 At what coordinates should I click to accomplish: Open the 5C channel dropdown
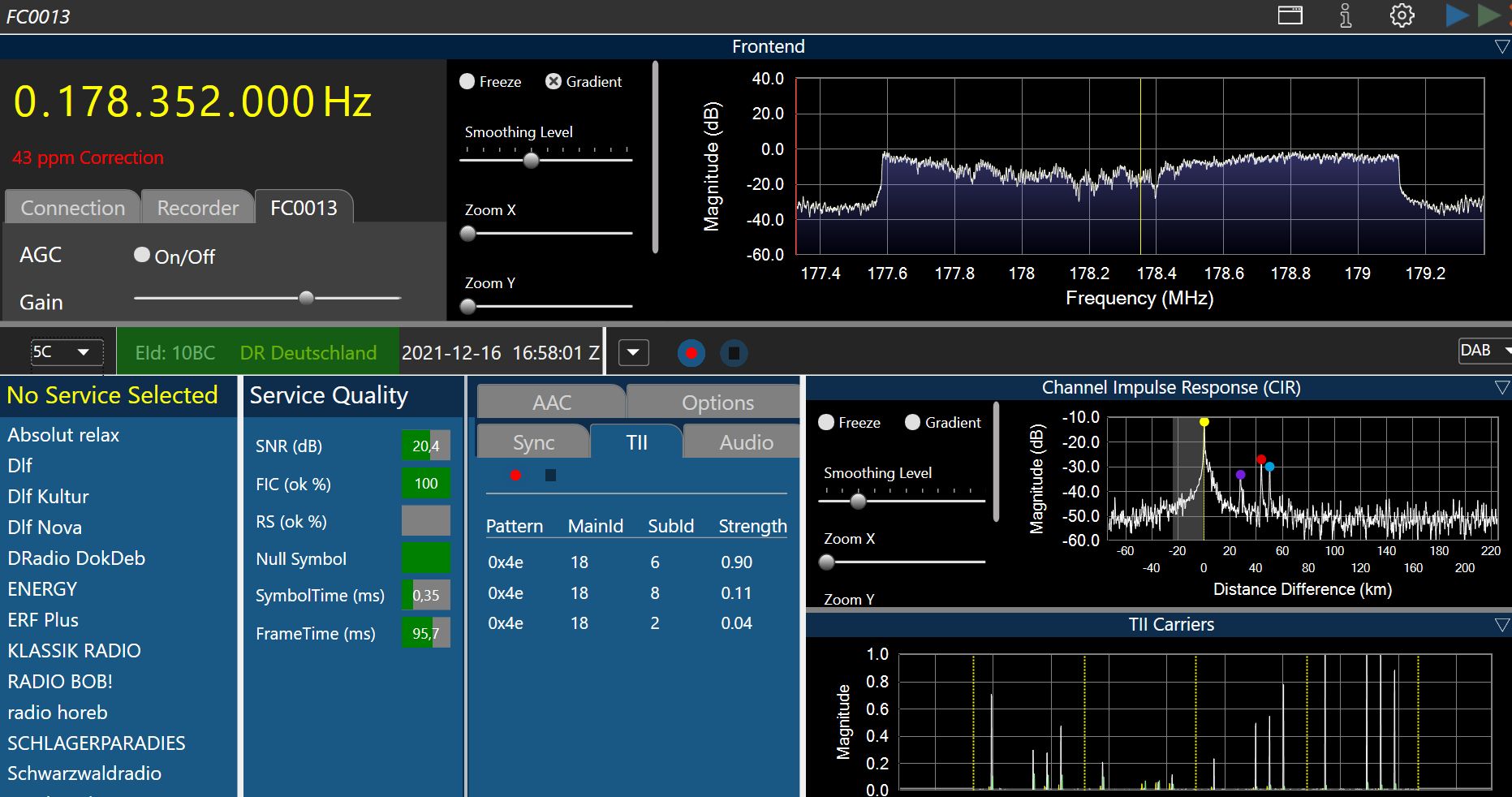pyautogui.click(x=67, y=352)
